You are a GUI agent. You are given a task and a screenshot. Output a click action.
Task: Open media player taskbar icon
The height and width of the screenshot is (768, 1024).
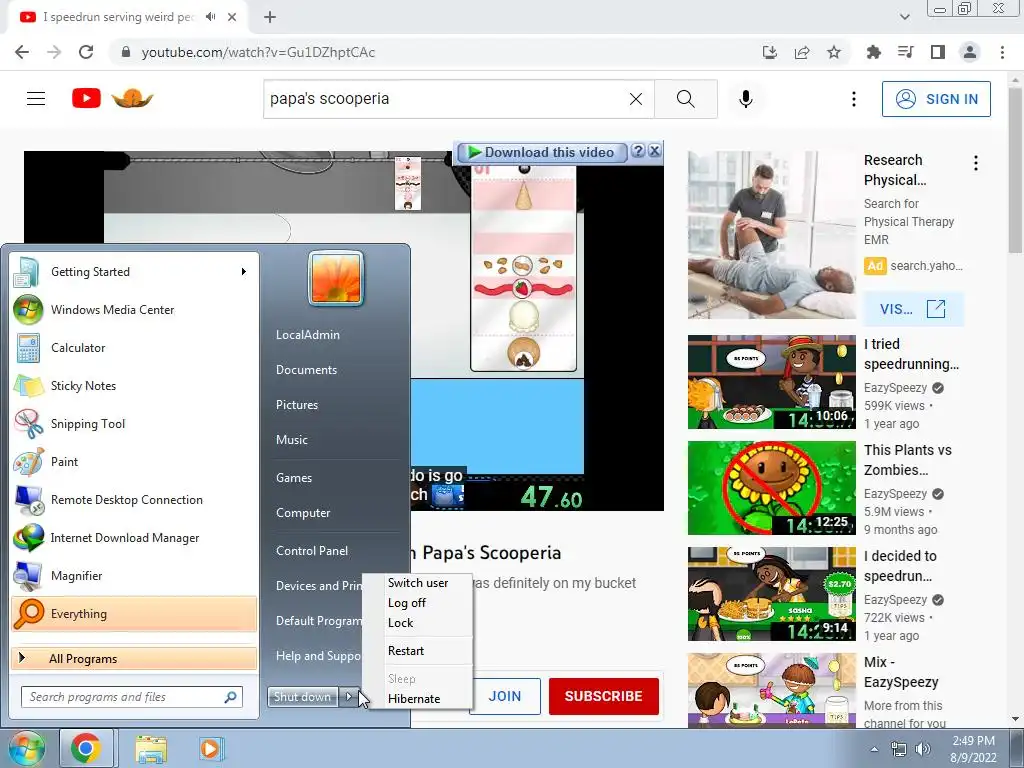pos(210,749)
